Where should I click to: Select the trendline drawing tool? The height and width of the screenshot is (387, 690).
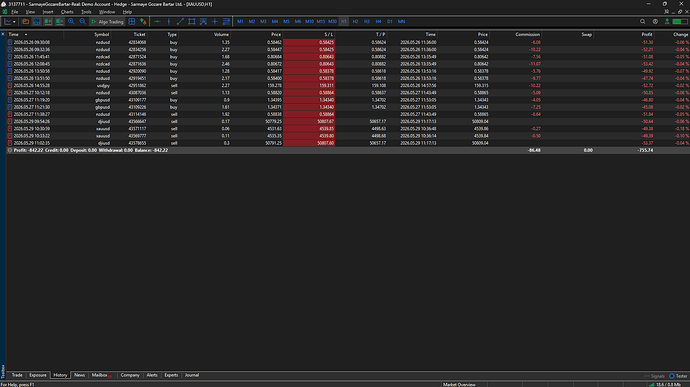coord(180,22)
